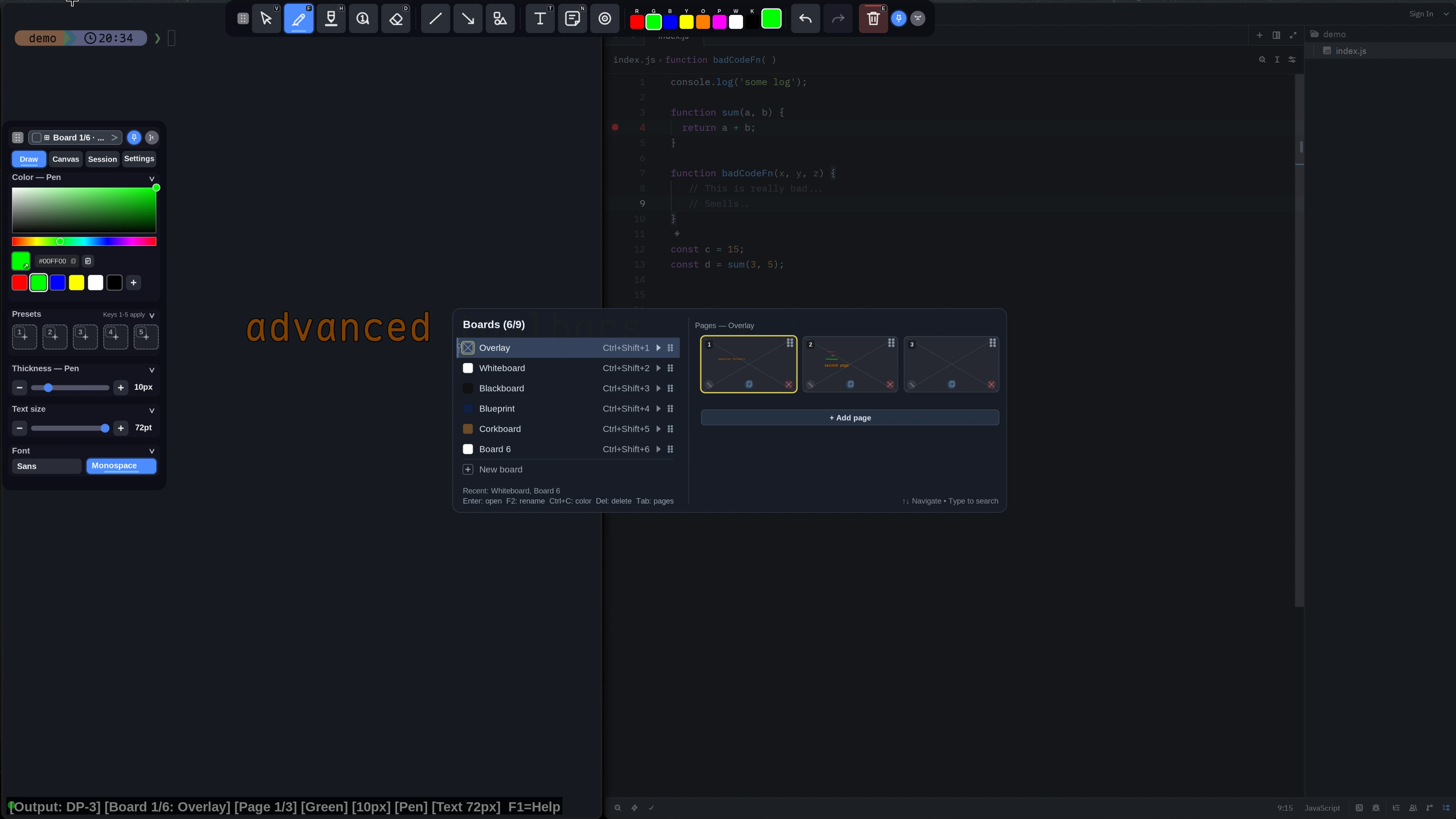Activate the Pen drawing tool in top toolbar
The image size is (1456, 819).
point(298,19)
